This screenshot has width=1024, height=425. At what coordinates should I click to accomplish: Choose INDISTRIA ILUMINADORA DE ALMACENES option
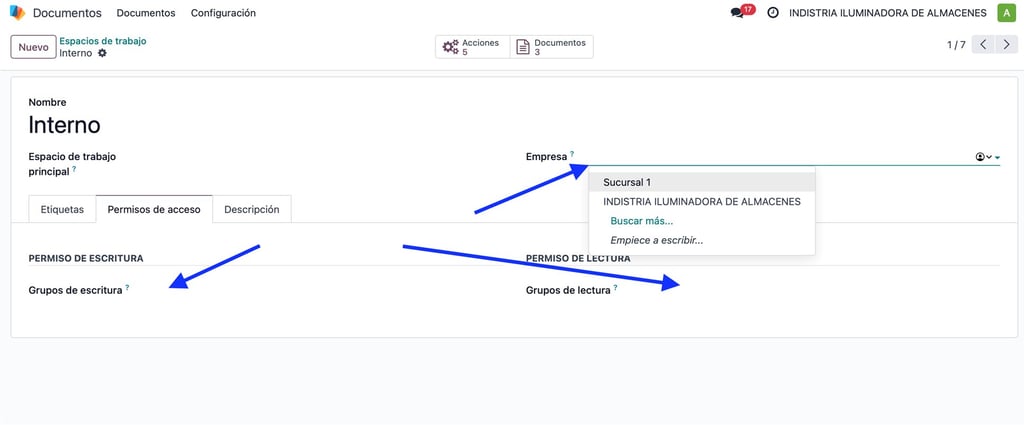pos(701,201)
